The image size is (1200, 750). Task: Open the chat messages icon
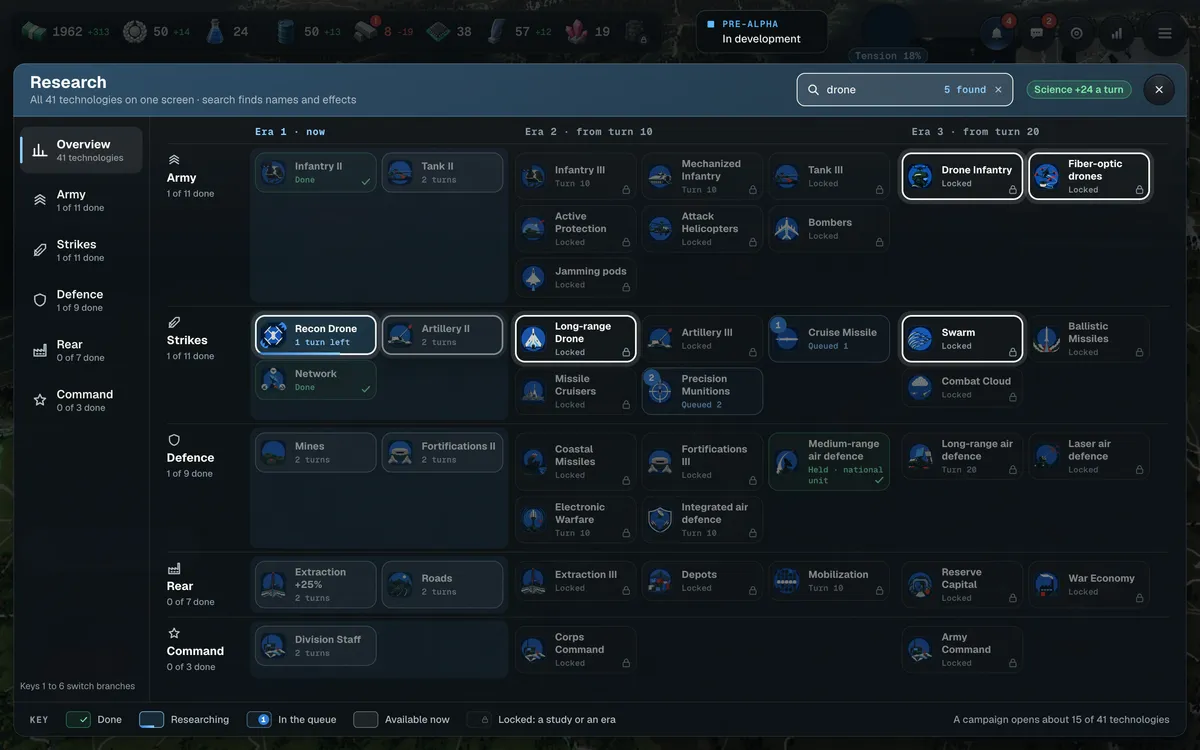pyautogui.click(x=1037, y=33)
